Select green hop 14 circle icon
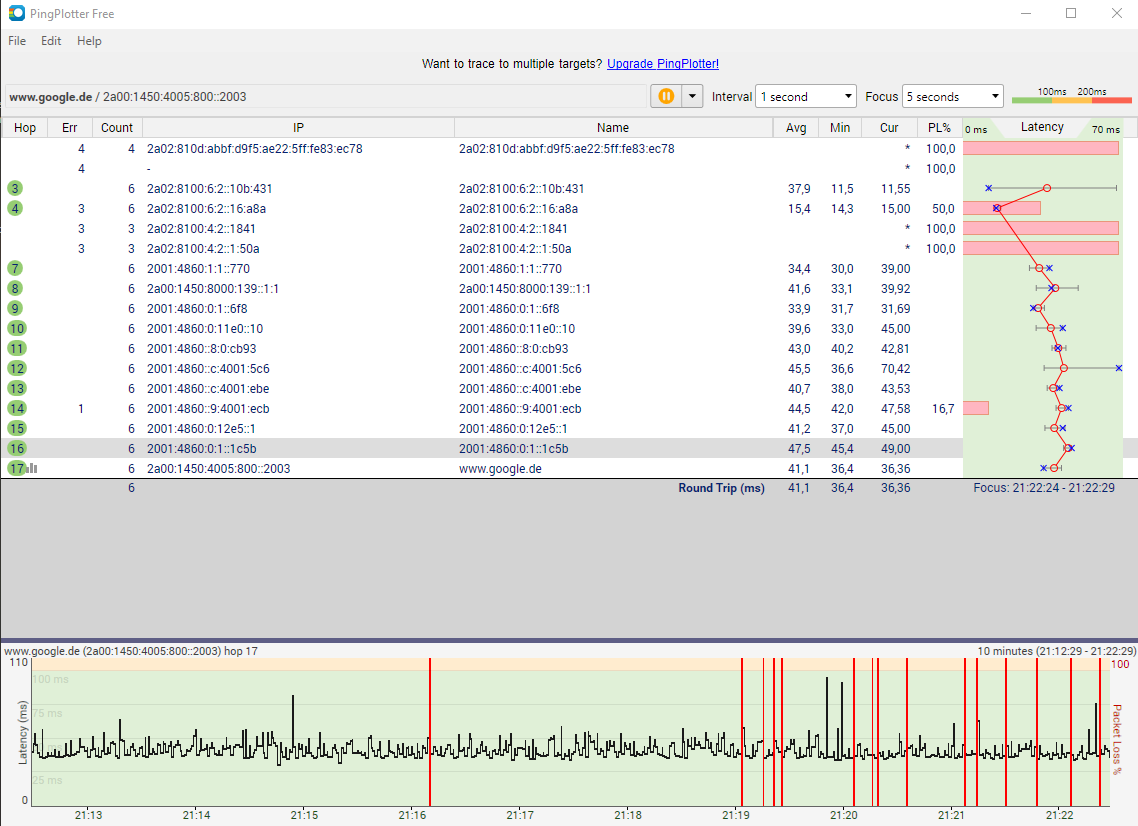The image size is (1138, 826). coord(17,409)
